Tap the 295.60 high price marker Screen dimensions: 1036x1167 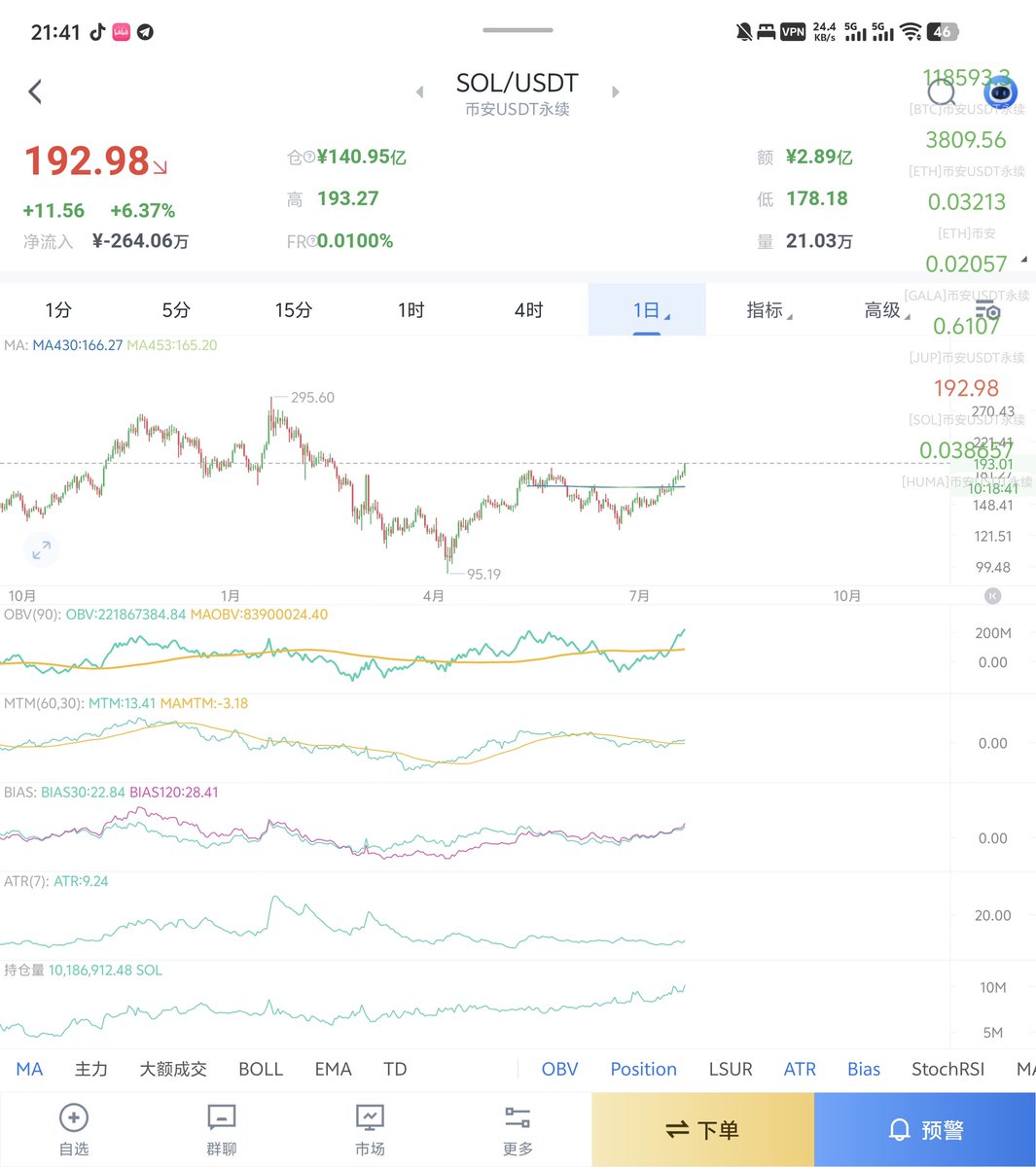(x=311, y=398)
